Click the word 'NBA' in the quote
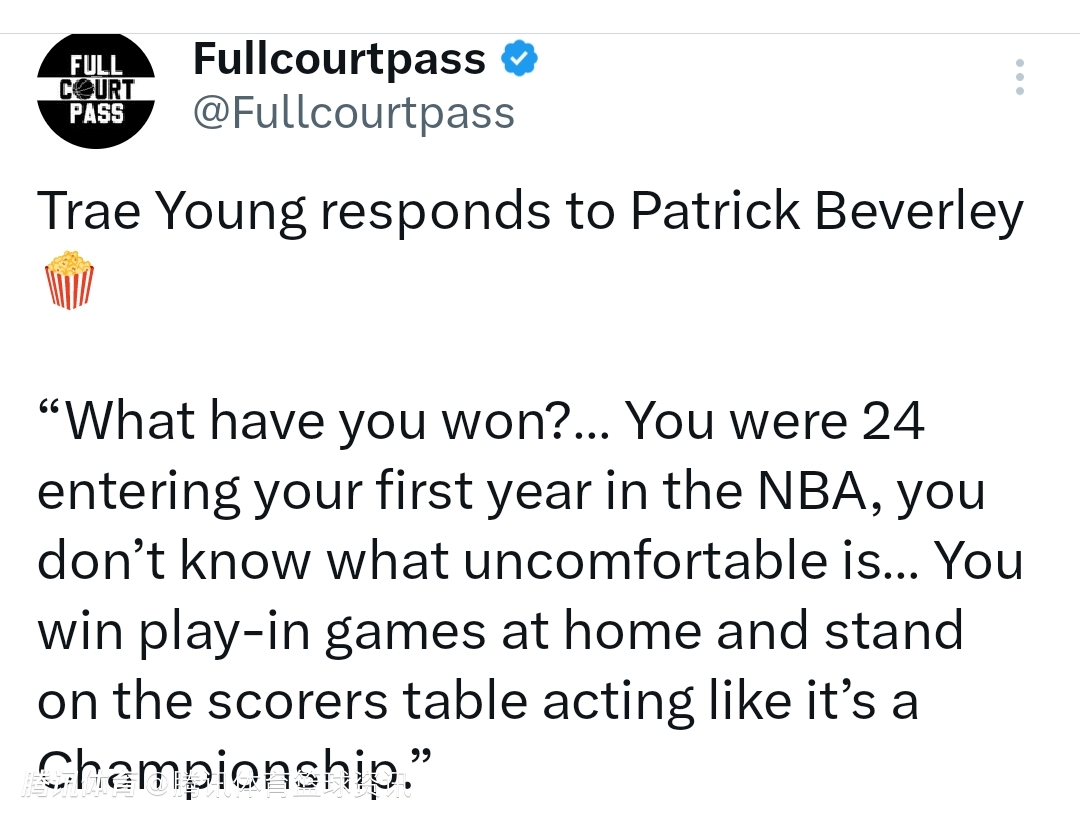The image size is (1080, 818). 811,491
